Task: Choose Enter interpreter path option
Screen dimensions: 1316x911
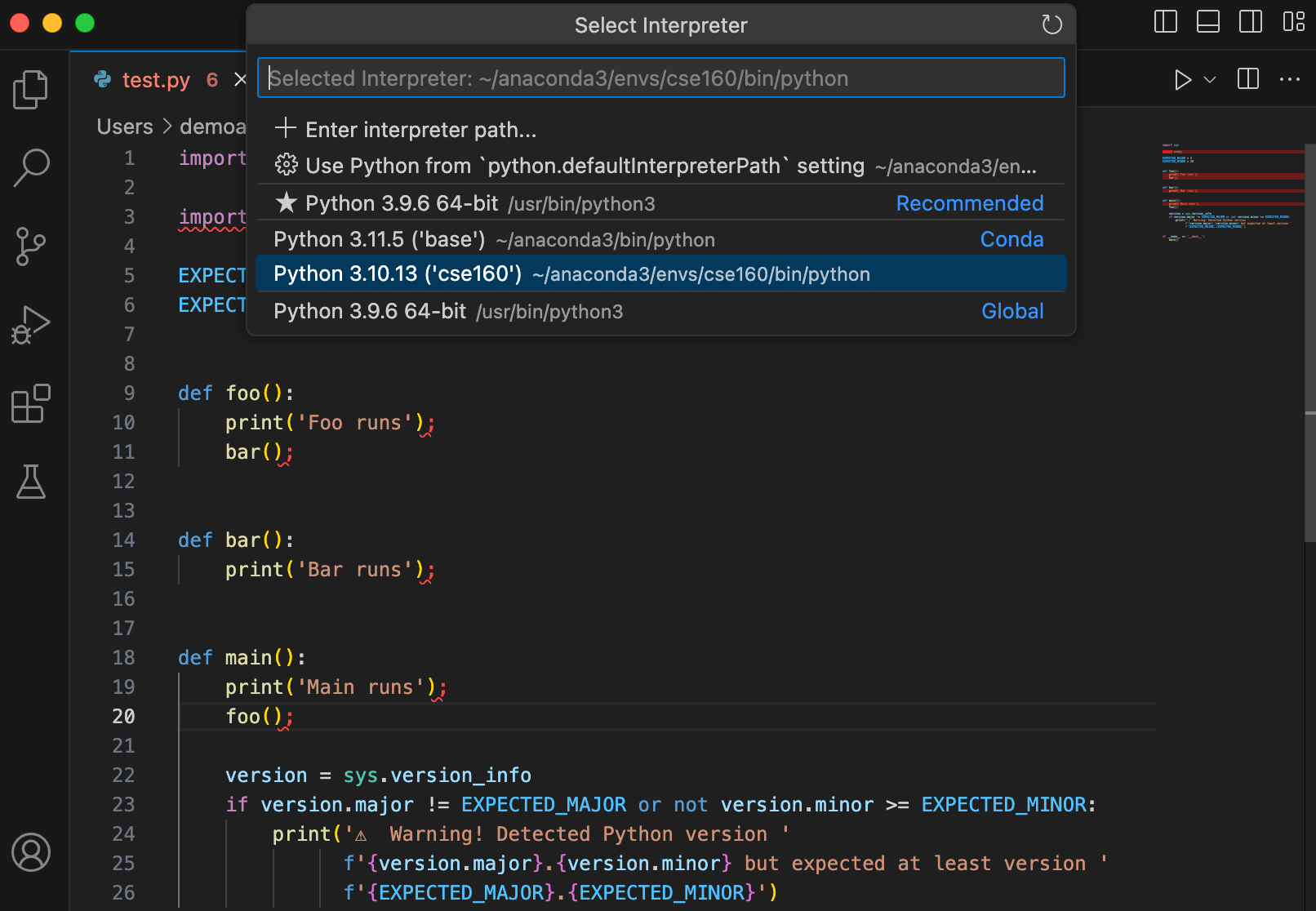Action: [420, 130]
